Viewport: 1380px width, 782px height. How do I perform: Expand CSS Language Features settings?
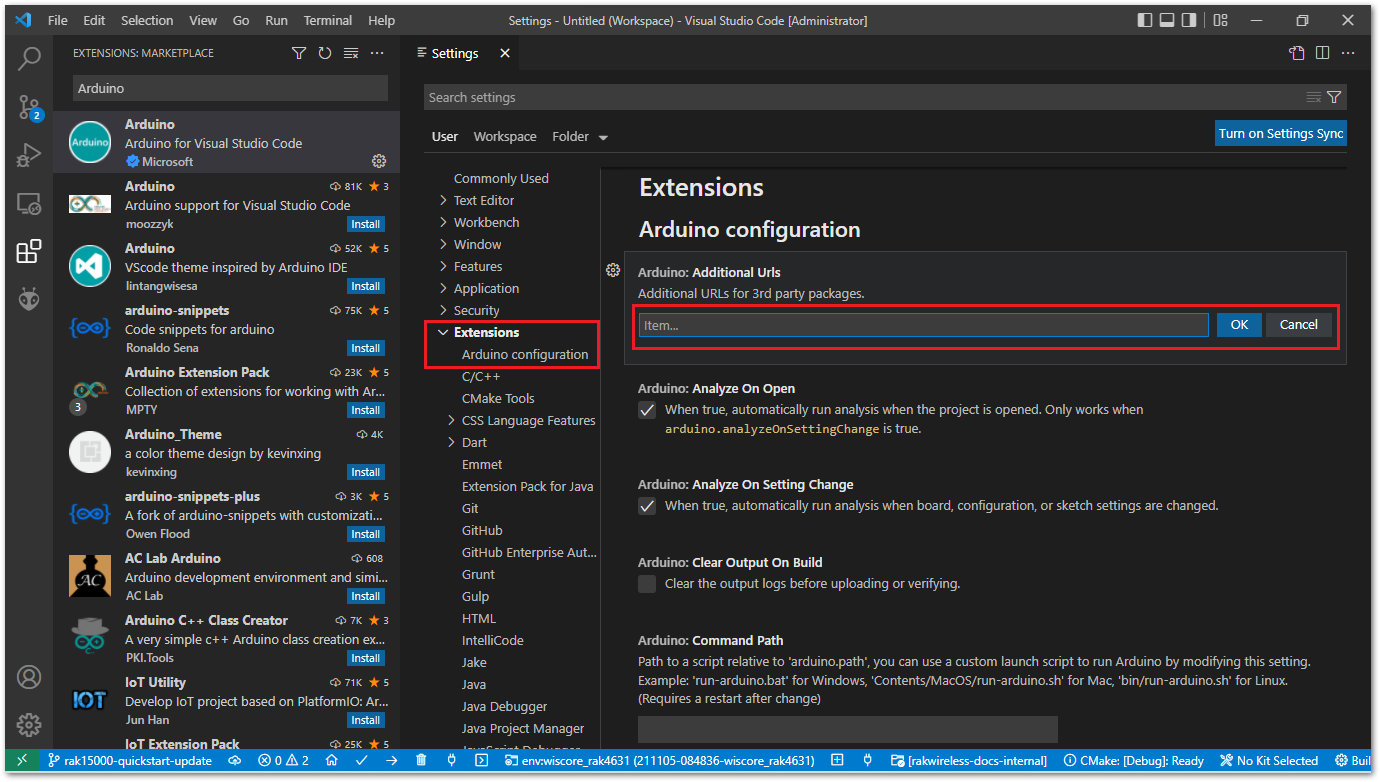point(451,420)
